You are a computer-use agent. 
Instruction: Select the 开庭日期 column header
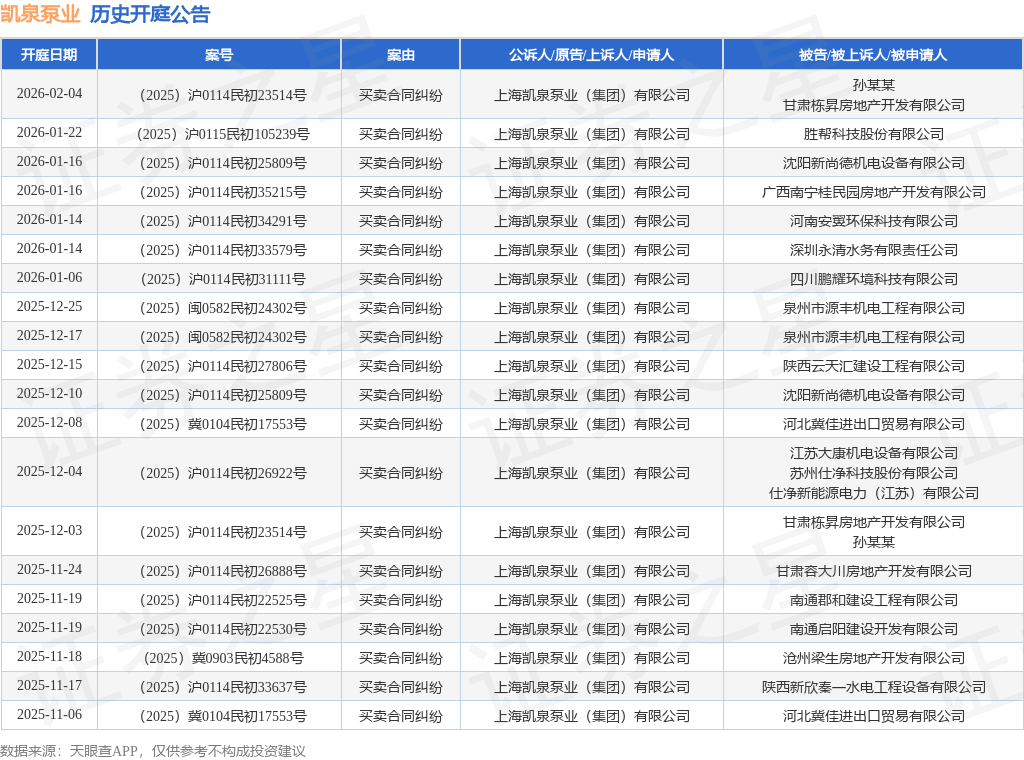click(x=49, y=55)
